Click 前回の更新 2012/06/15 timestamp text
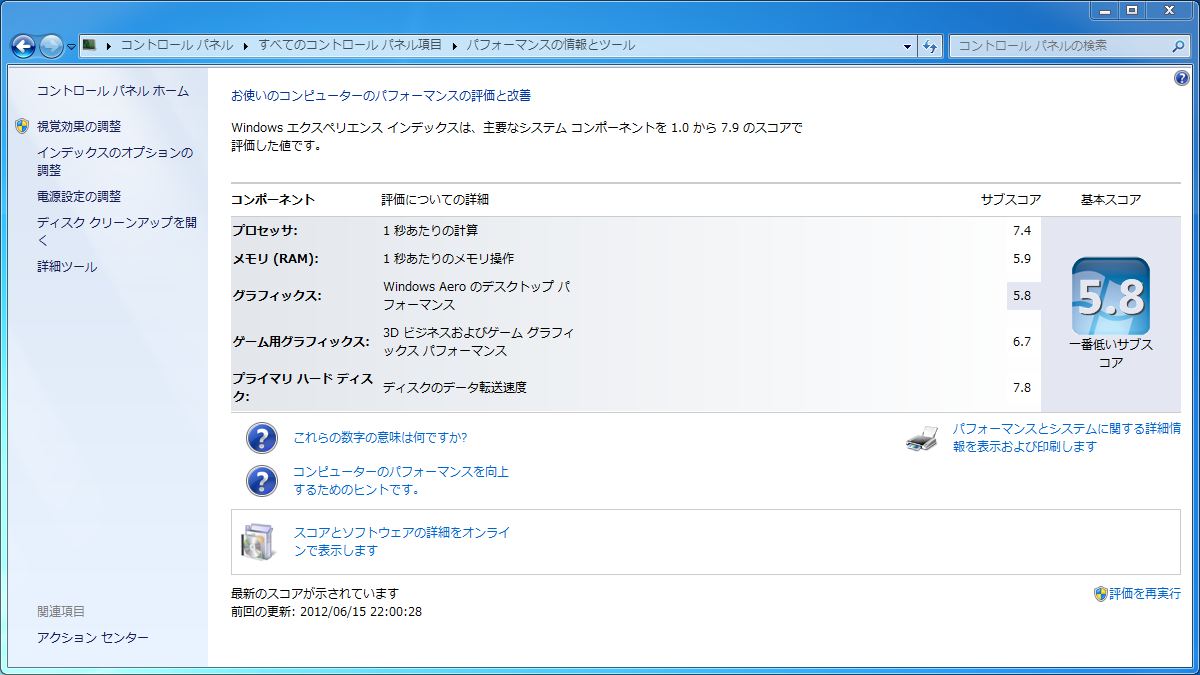Screen dimensions: 1200x675 click(x=327, y=612)
